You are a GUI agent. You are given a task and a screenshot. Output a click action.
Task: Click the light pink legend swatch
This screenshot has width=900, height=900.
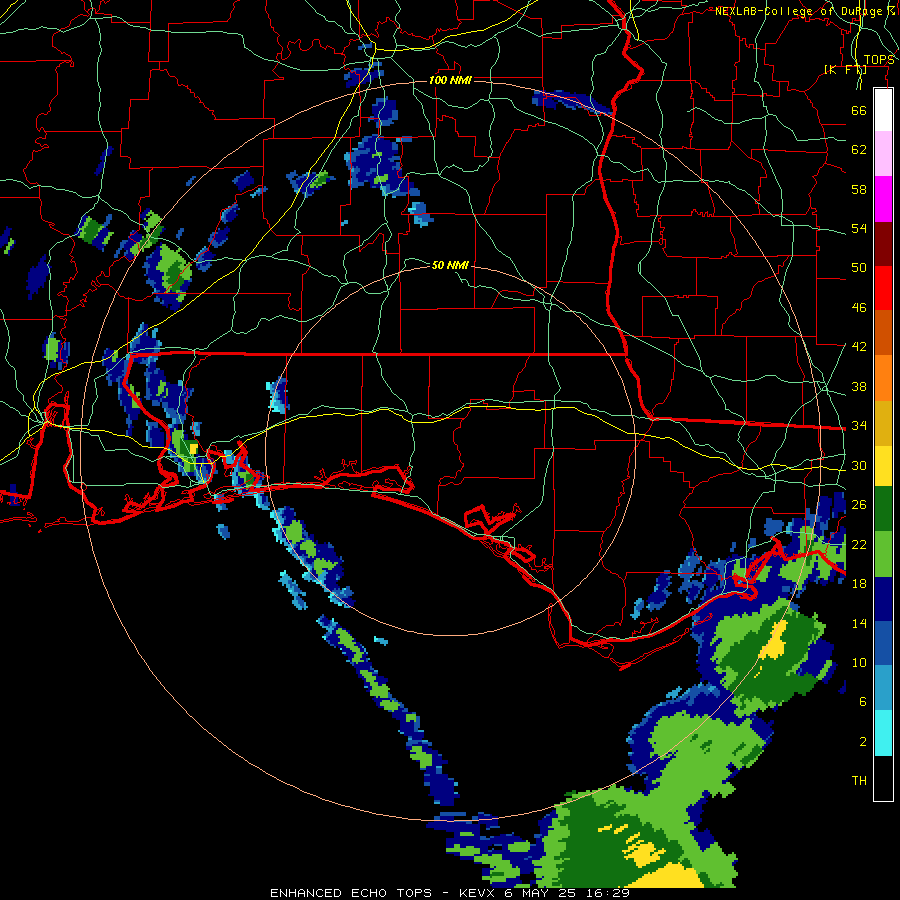coord(883,154)
